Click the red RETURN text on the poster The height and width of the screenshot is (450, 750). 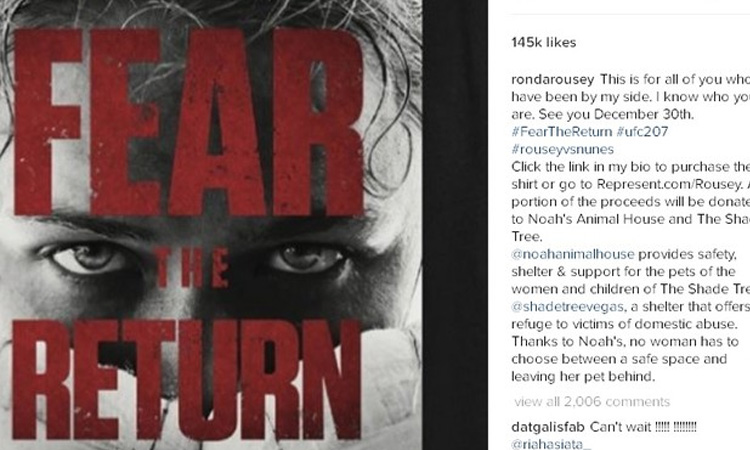click(187, 379)
